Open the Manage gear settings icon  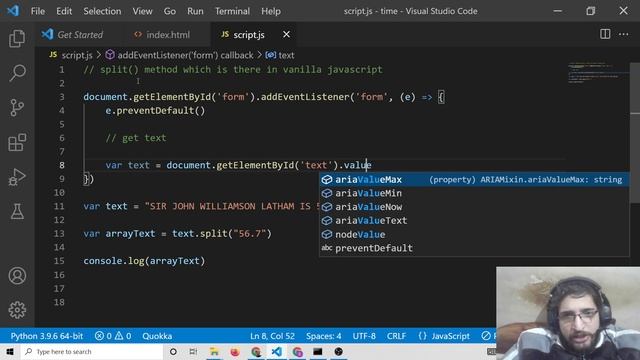coord(17,310)
